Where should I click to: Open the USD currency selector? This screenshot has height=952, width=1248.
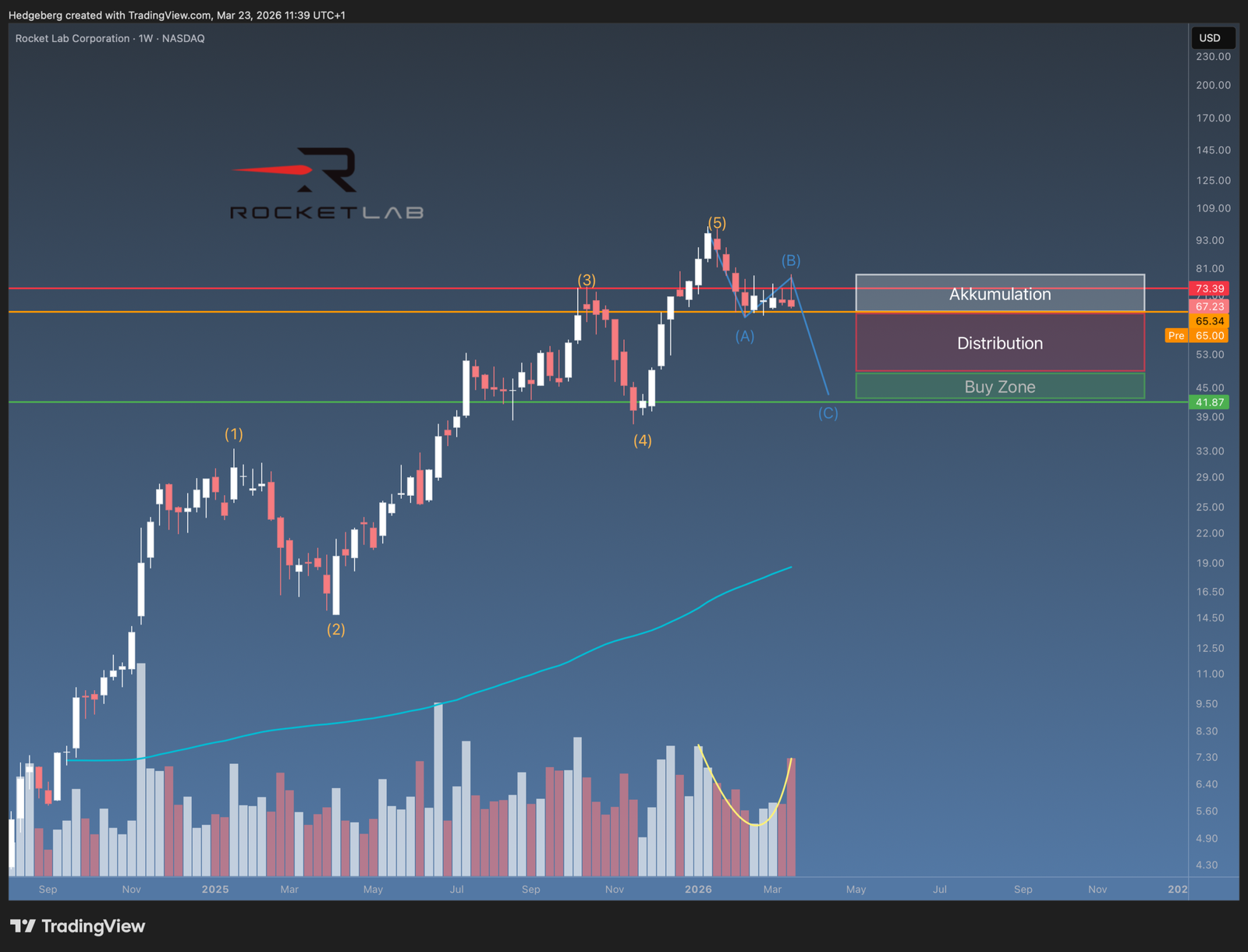point(1211,38)
